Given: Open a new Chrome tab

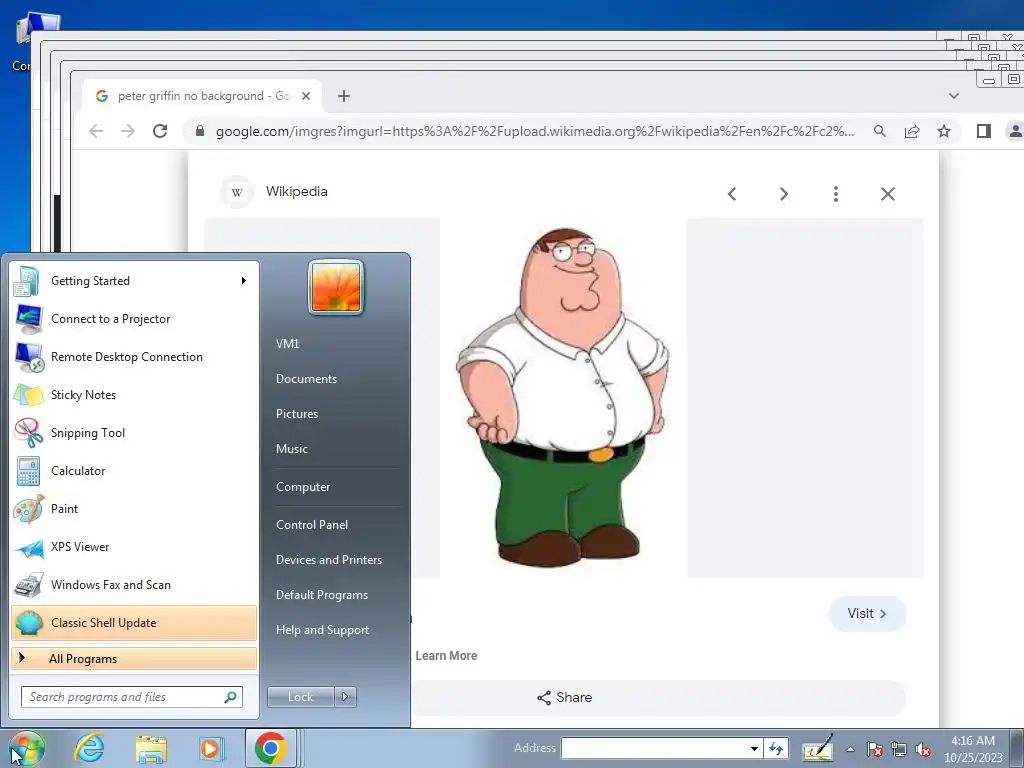Looking at the screenshot, I should pyautogui.click(x=344, y=96).
